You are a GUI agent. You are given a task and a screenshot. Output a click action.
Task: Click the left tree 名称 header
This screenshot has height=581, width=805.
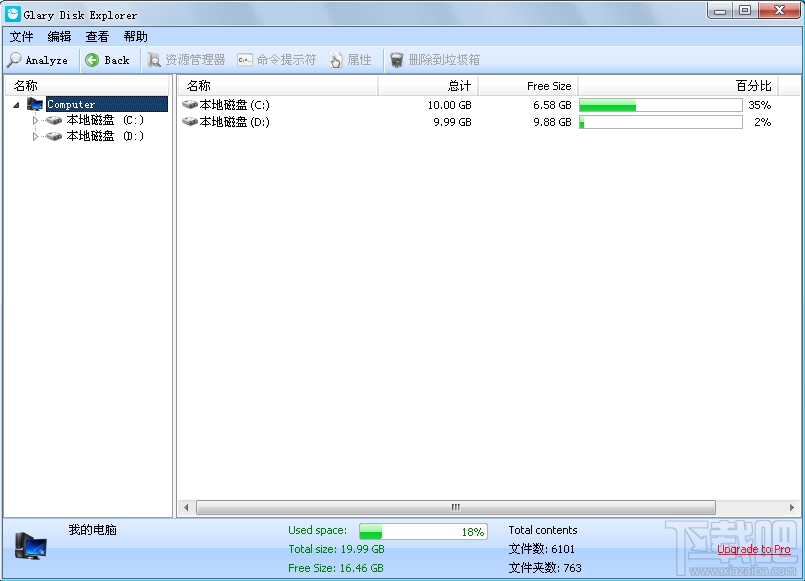pyautogui.click(x=87, y=86)
